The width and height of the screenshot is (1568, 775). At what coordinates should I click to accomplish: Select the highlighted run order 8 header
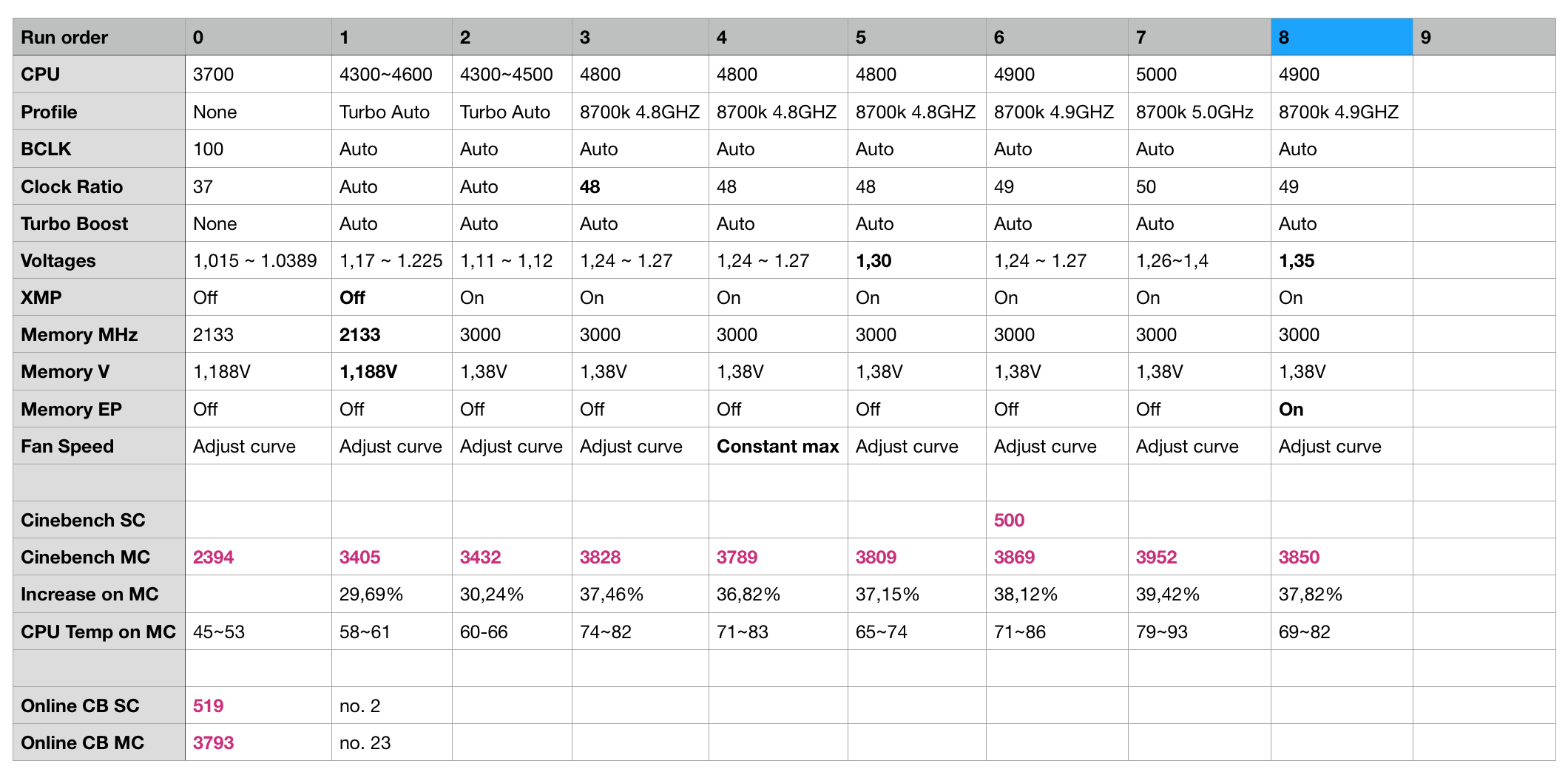[x=1341, y=37]
